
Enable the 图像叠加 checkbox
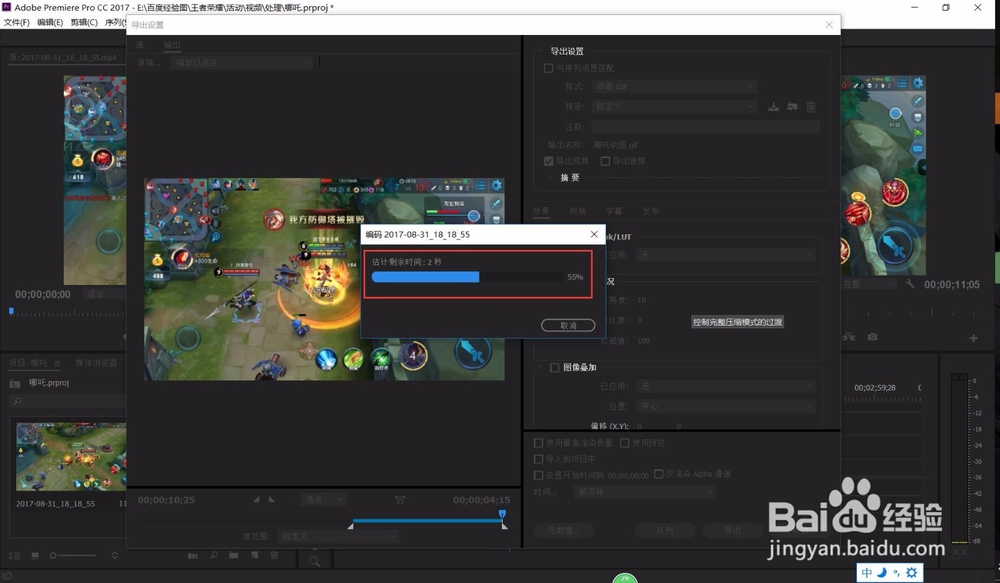554,367
